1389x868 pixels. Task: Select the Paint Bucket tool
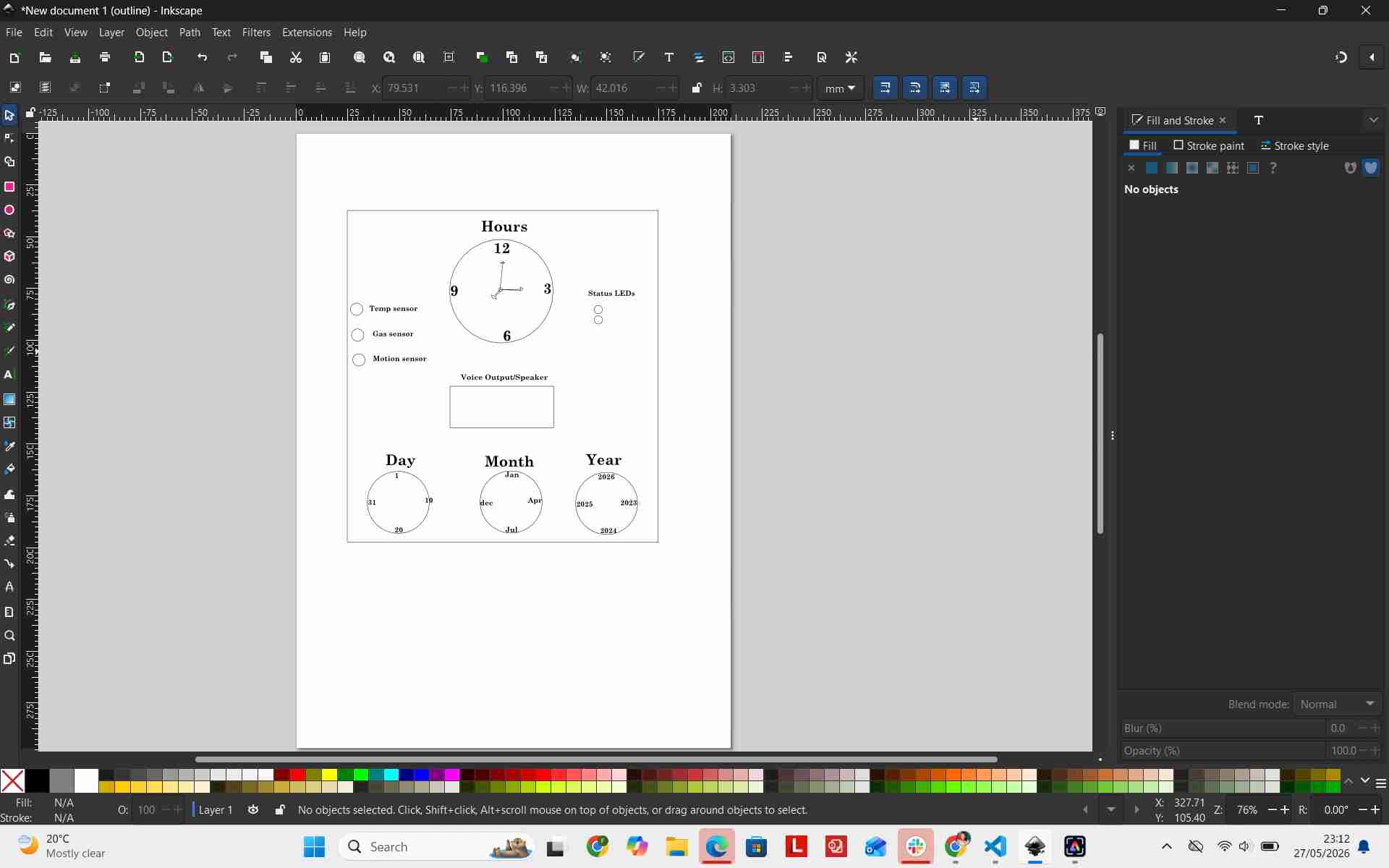coord(9,469)
